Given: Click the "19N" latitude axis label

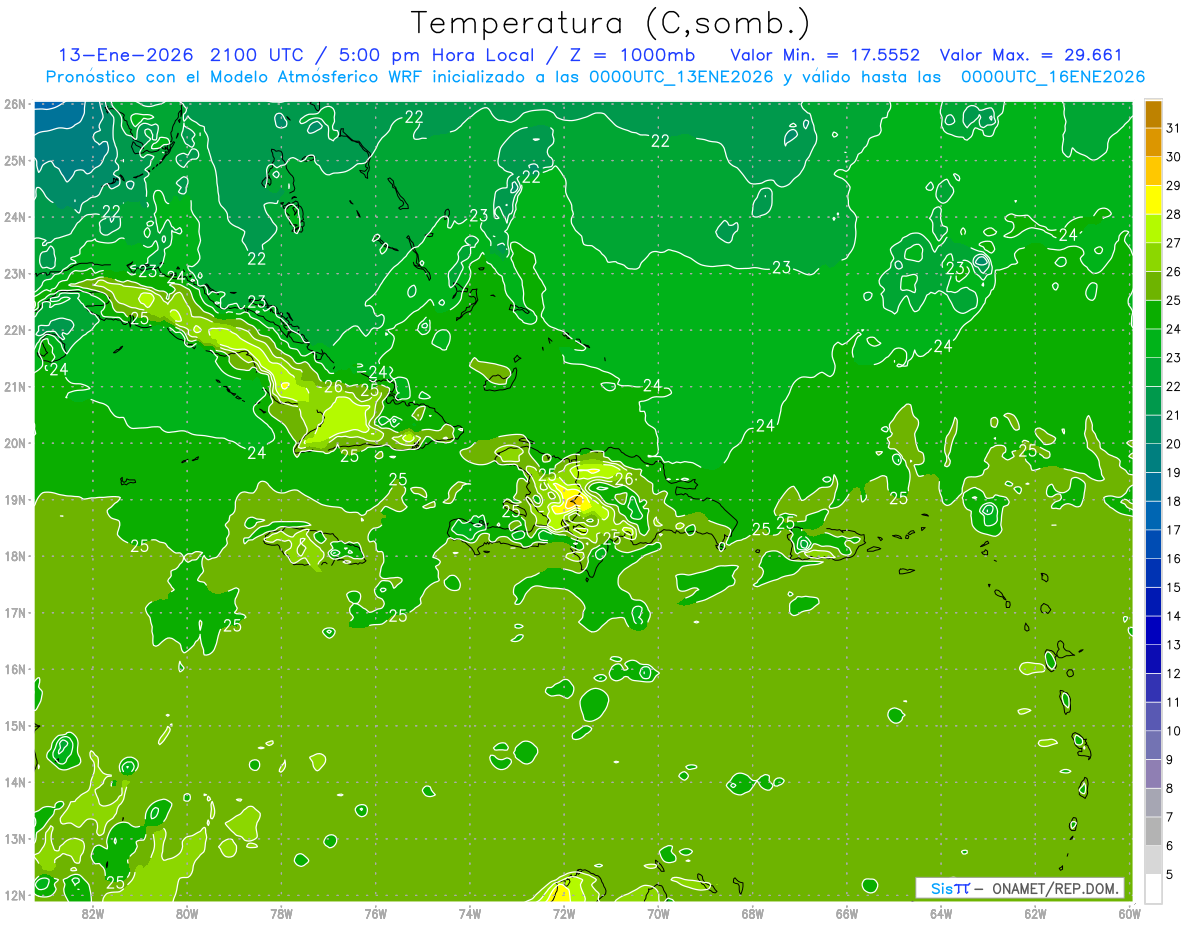Looking at the screenshot, I should (15, 499).
